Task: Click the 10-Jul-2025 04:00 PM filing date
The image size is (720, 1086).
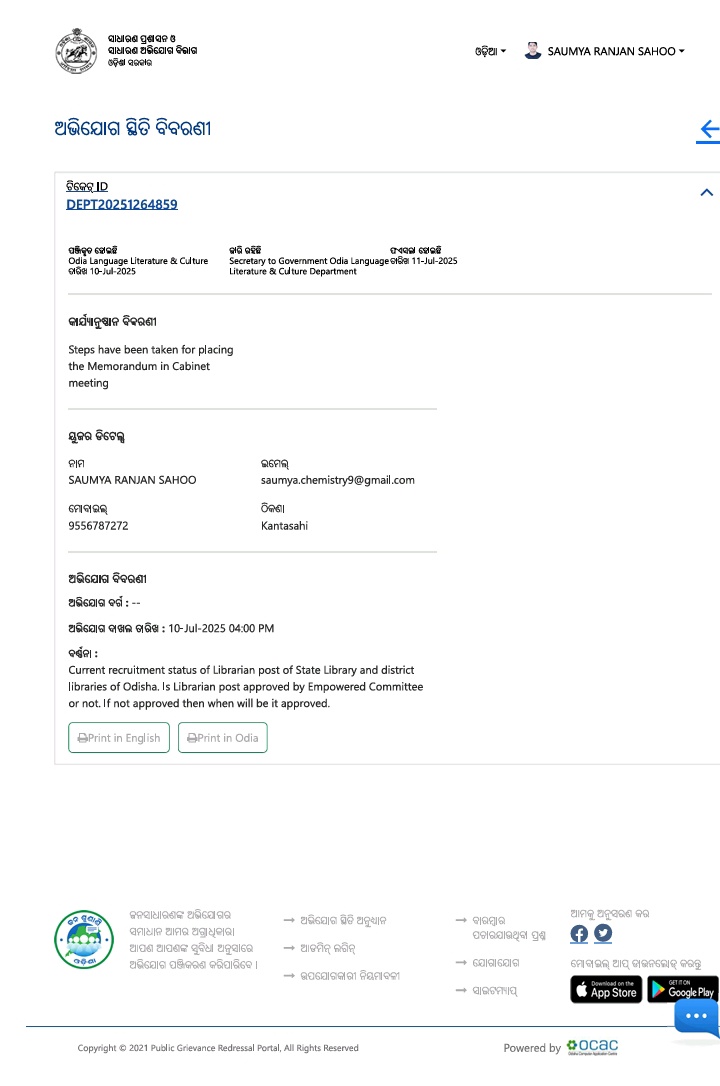Action: (x=221, y=628)
